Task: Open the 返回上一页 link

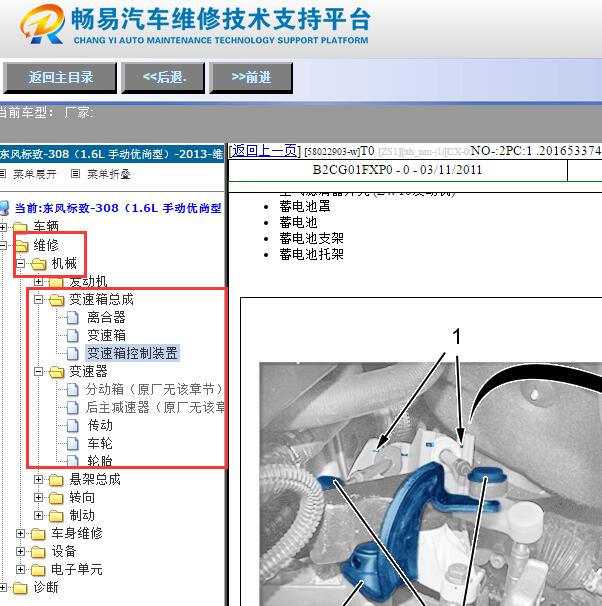Action: pyautogui.click(x=264, y=150)
